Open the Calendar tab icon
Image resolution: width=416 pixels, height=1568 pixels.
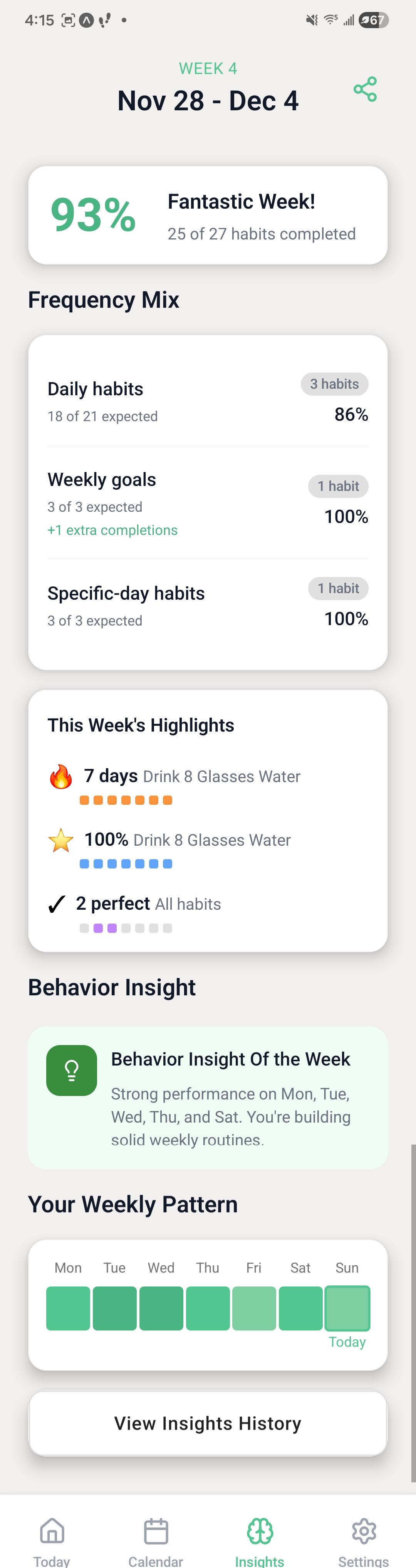(156, 1530)
